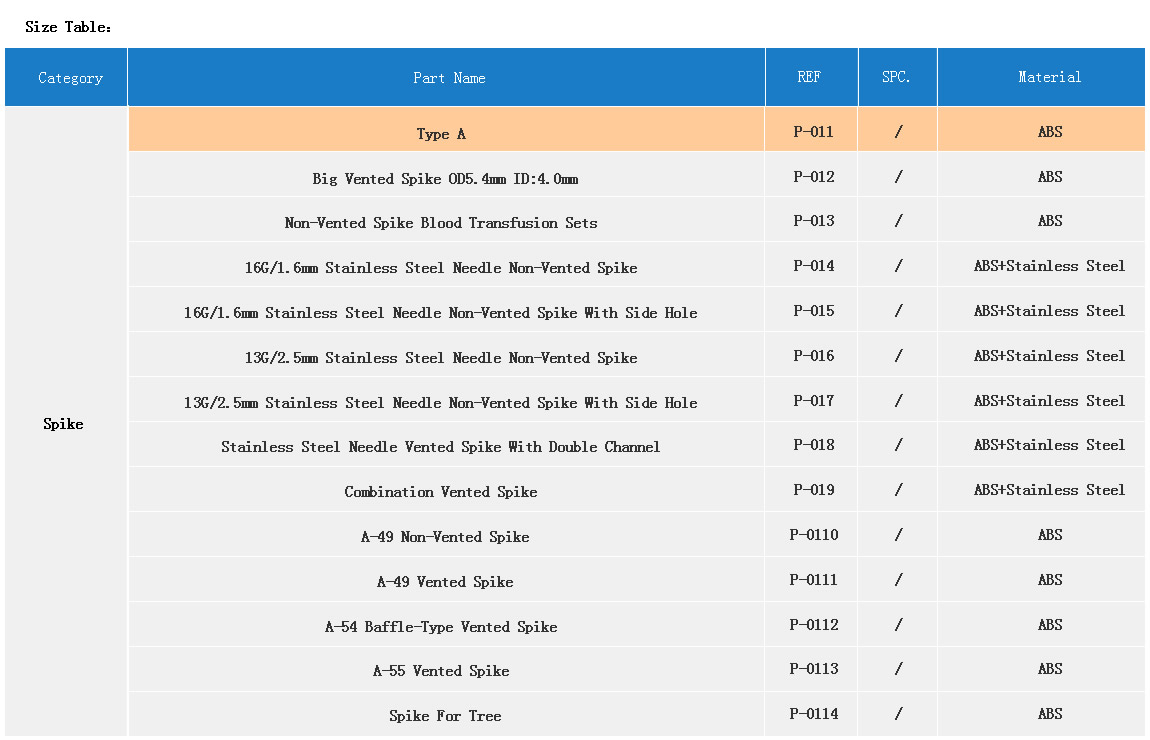
Task: Select the REF column header
Action: [810, 77]
